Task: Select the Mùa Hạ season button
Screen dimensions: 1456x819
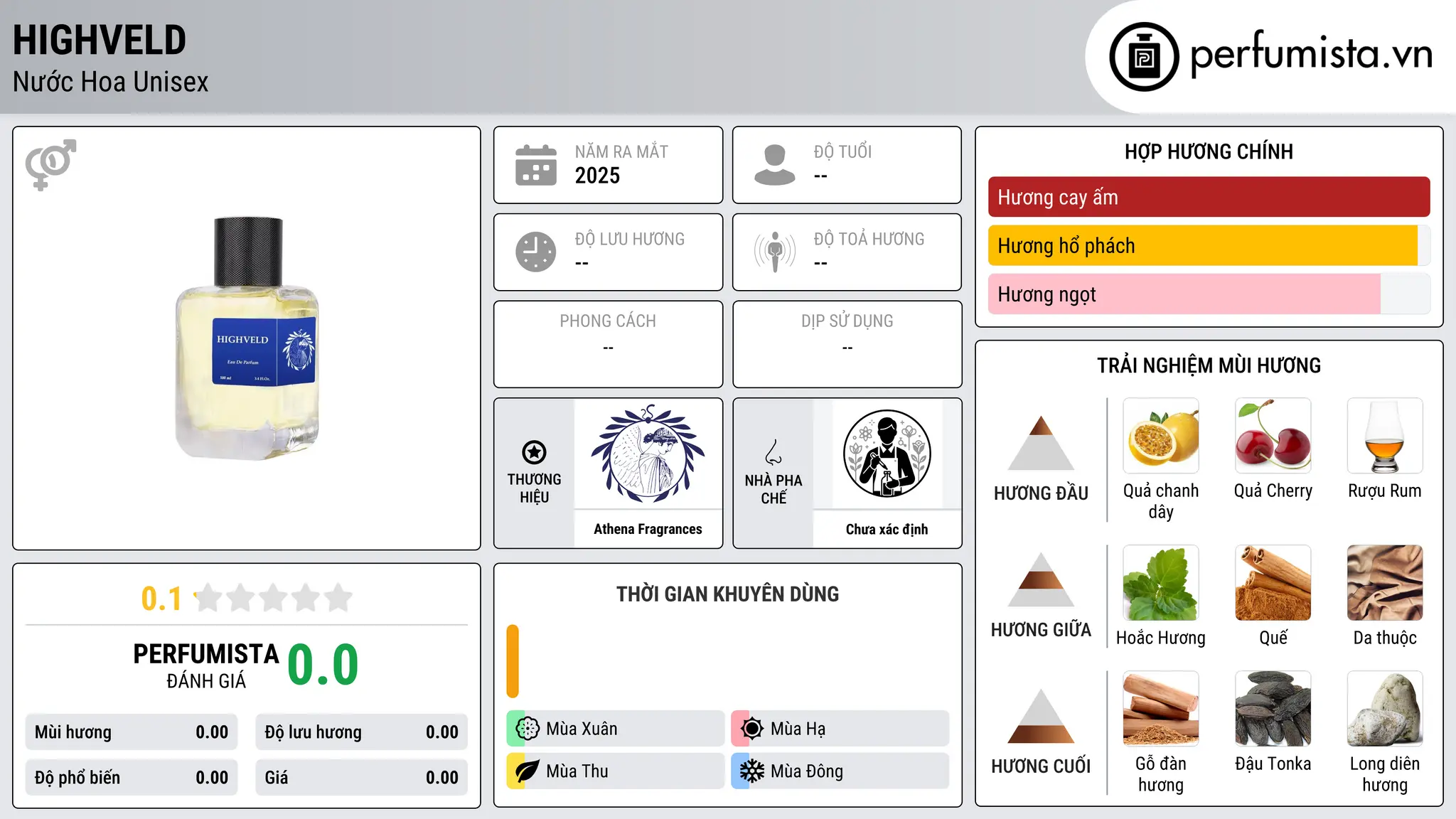Action: 840,729
